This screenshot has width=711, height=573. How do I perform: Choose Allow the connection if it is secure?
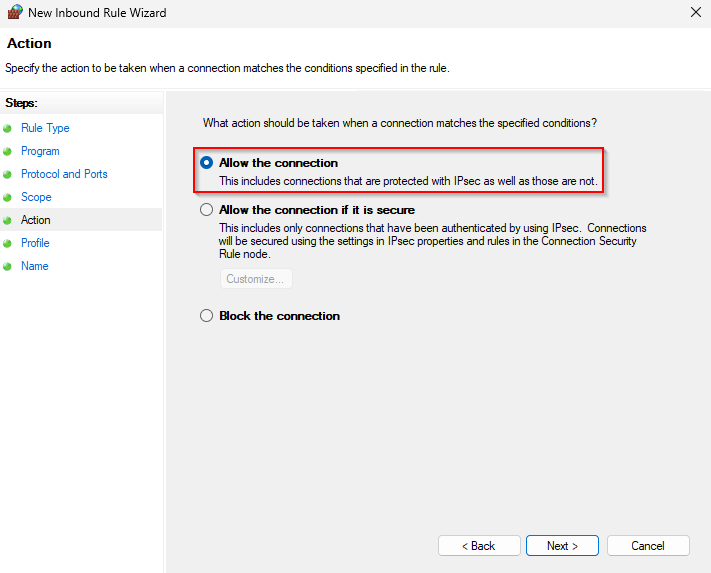(x=207, y=210)
